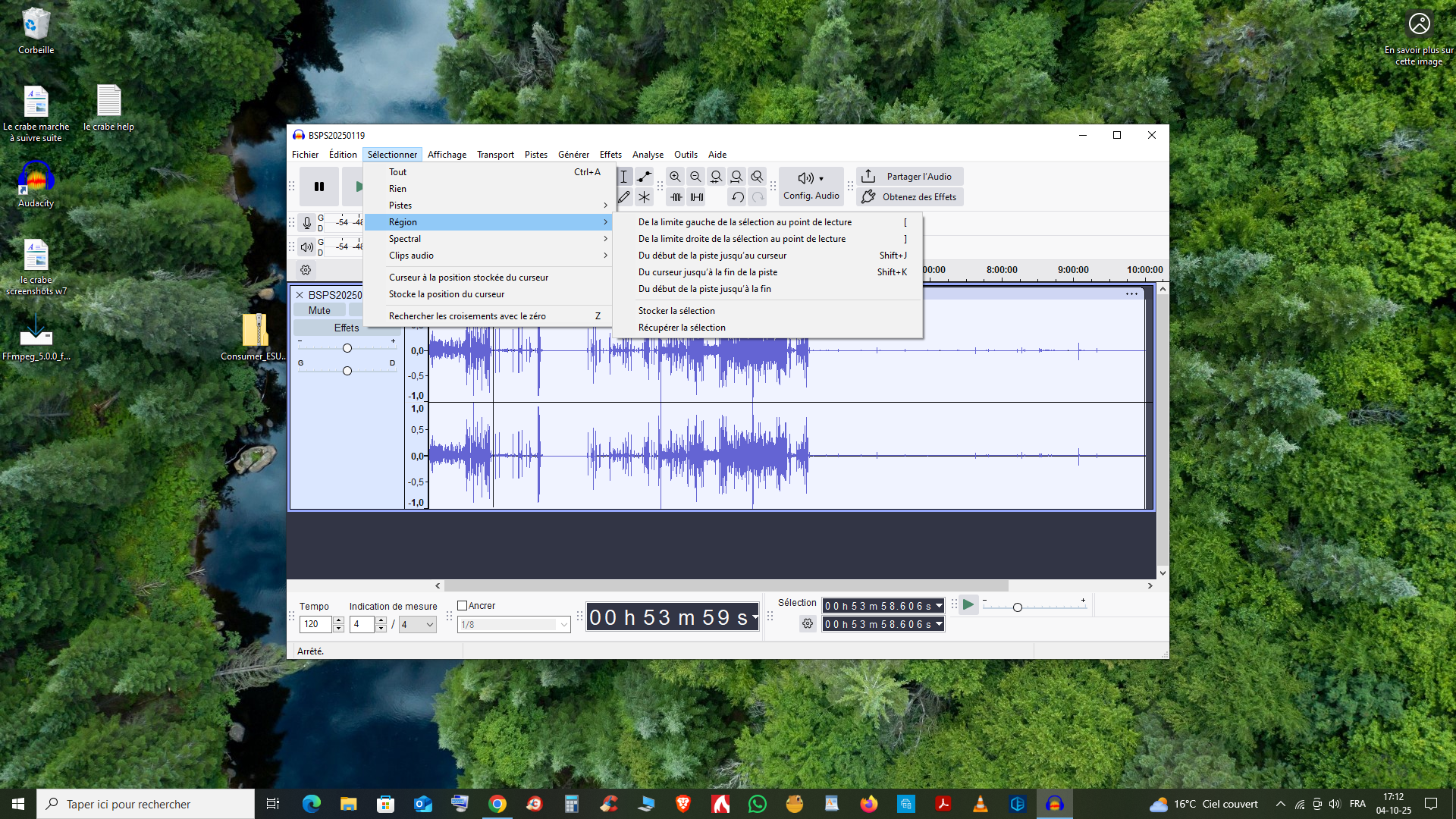Click the Zoom Out magnifier
The width and height of the screenshot is (1456, 819).
(695, 177)
